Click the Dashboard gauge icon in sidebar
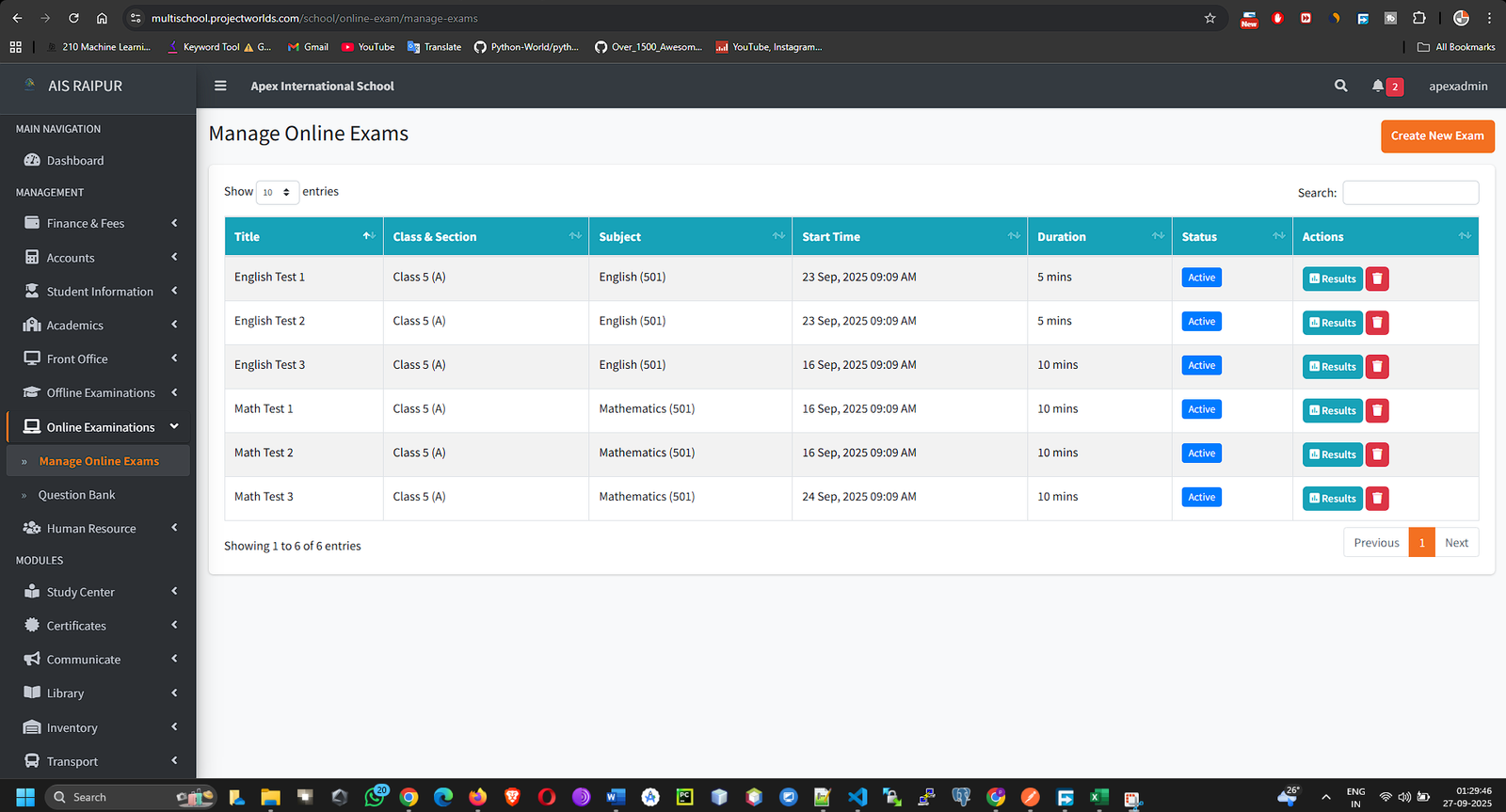Screen dimensions: 1506x812 click(32, 161)
